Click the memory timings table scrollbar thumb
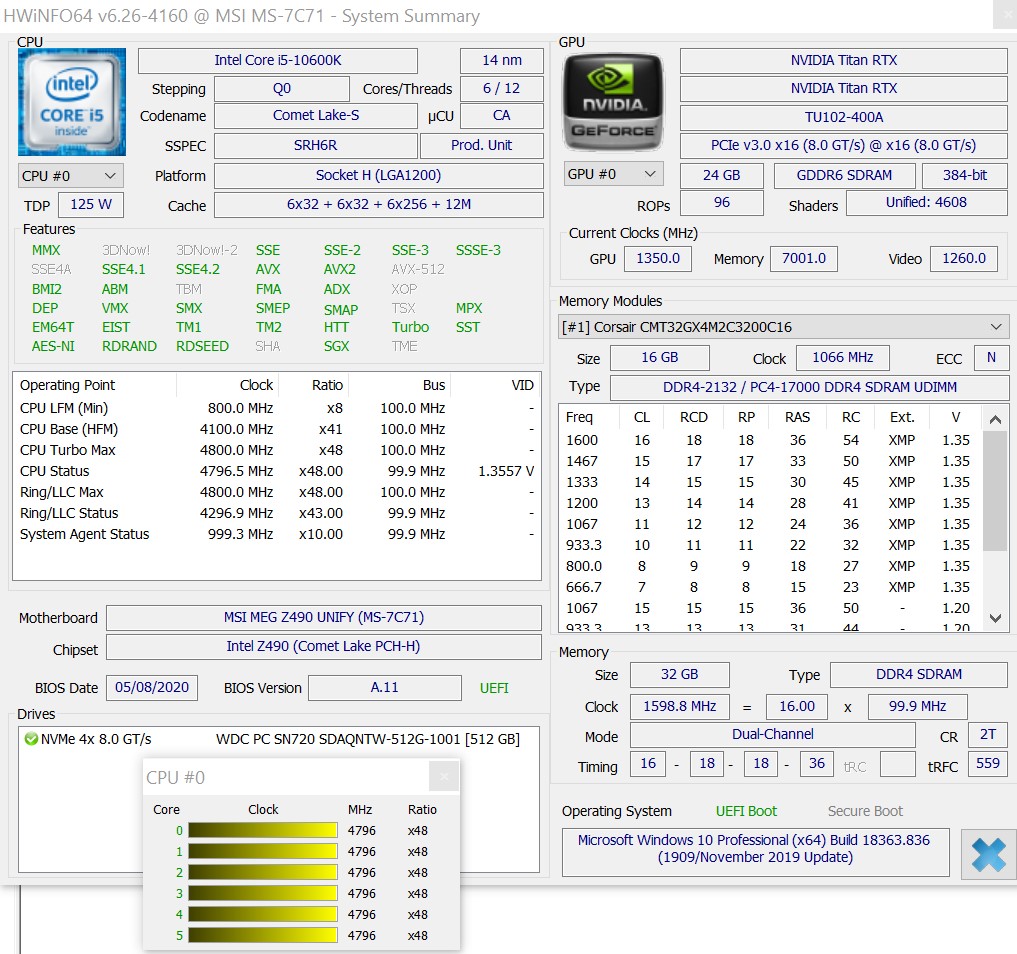Image resolution: width=1017 pixels, height=954 pixels. tap(995, 491)
